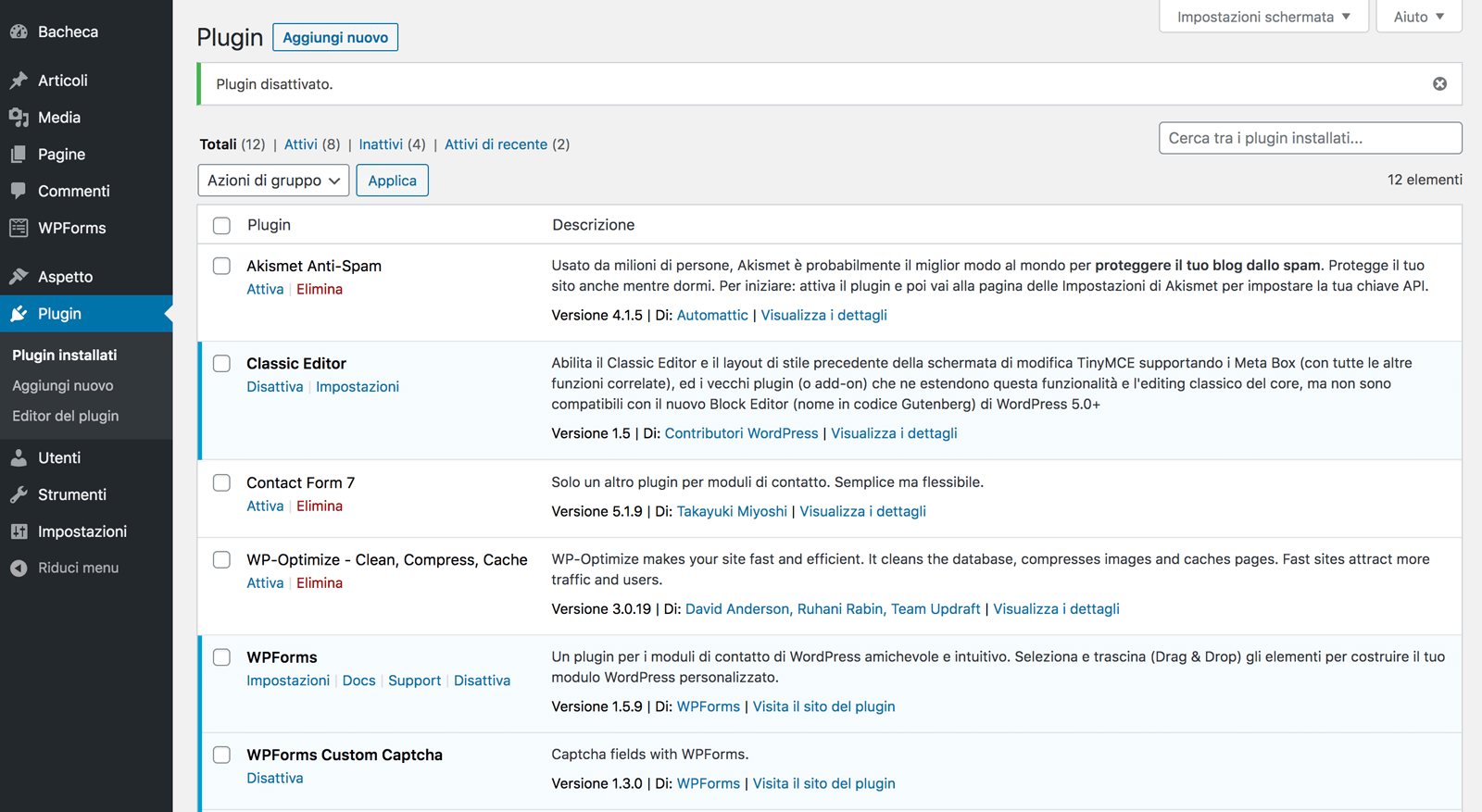Open the Commenti menu label

[74, 191]
